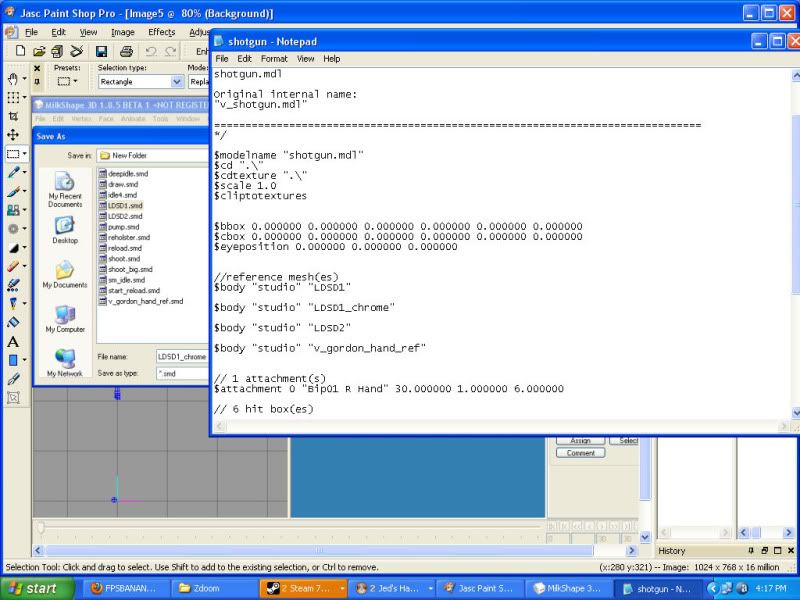Select shoot_big.smd in file list
This screenshot has width=800, height=600.
pos(126,269)
